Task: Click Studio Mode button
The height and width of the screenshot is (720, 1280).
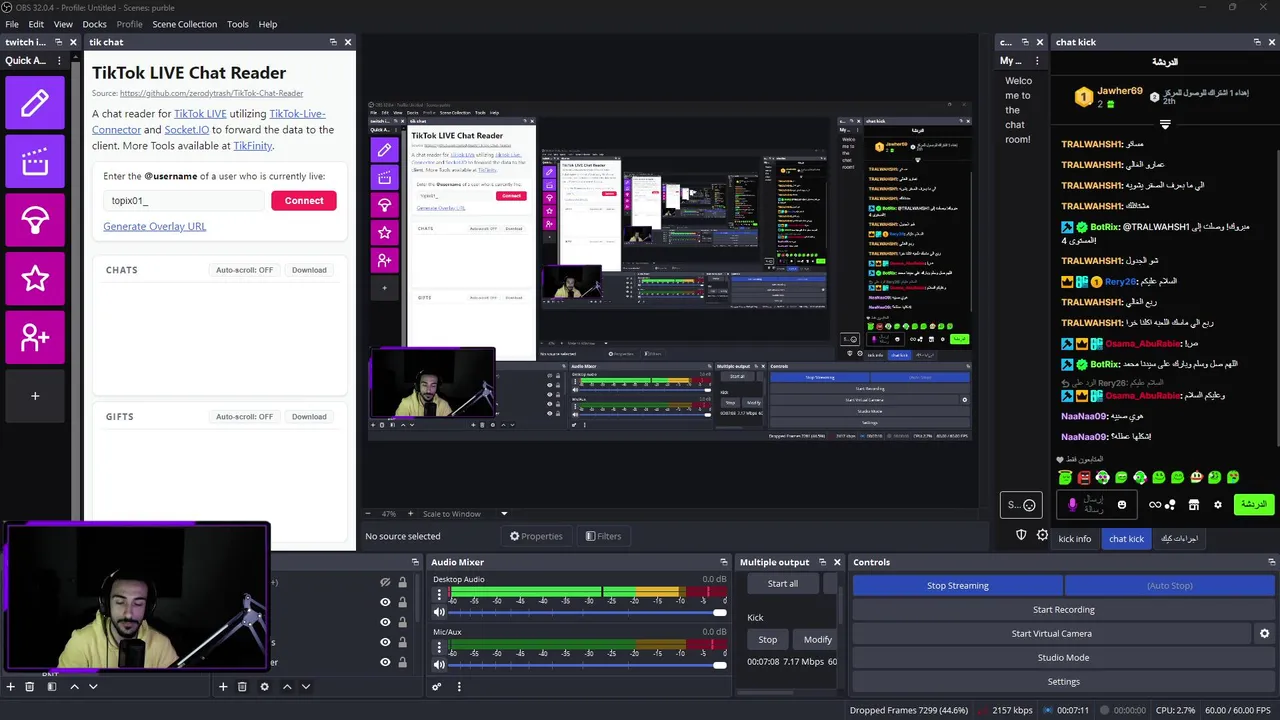Action: 1064,658
